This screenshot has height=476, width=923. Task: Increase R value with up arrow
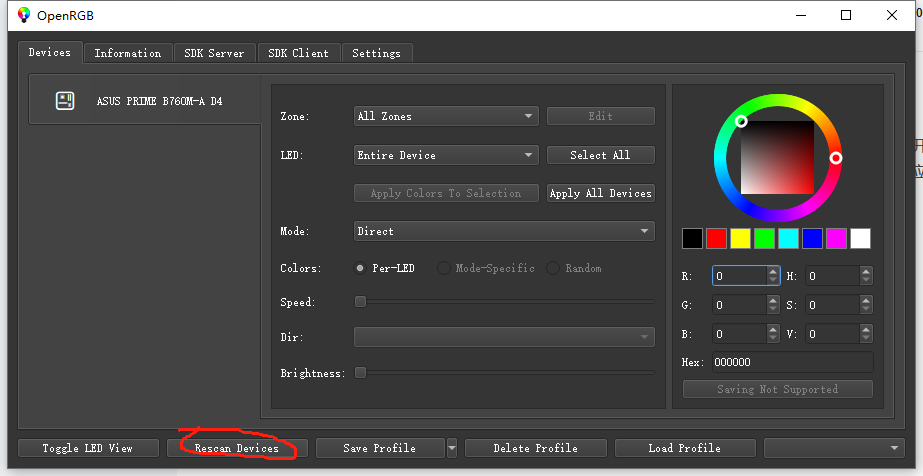pyautogui.click(x=773, y=271)
